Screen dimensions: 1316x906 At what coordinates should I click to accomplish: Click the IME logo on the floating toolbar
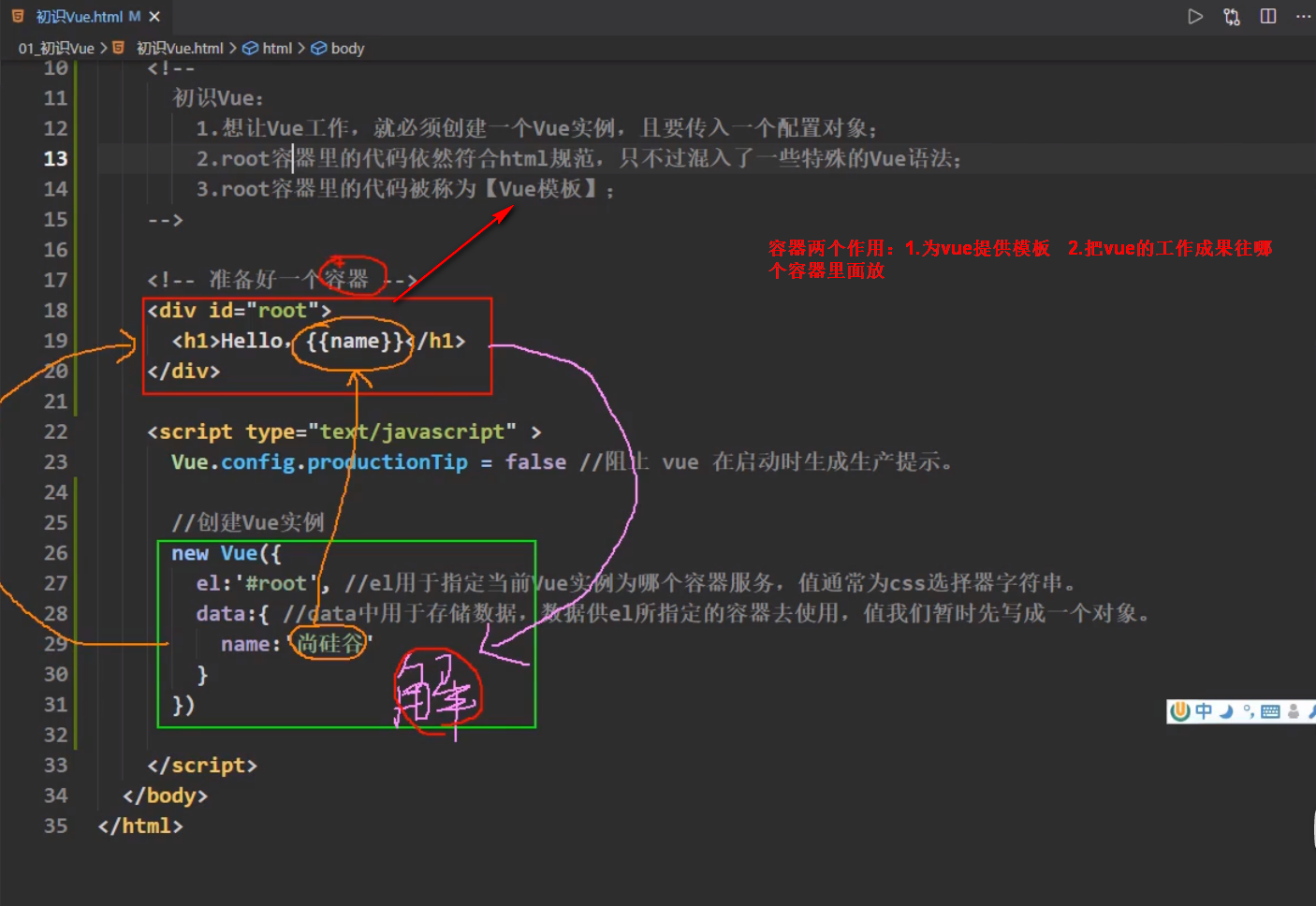[1181, 711]
